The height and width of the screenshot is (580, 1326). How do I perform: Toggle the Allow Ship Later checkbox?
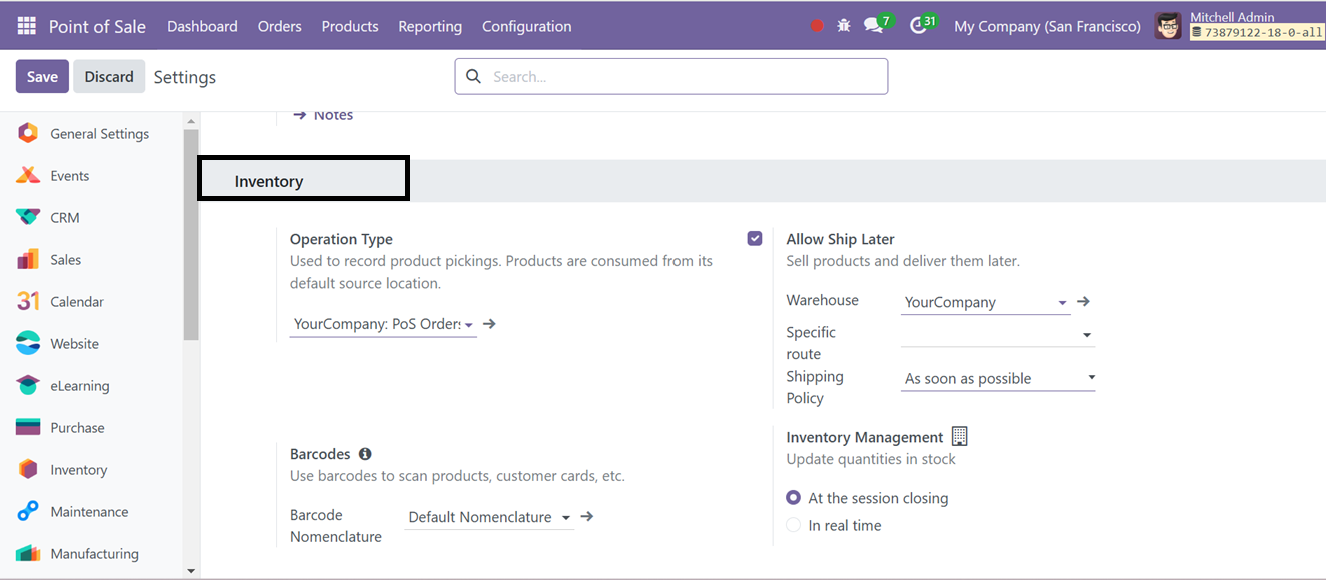pyautogui.click(x=755, y=238)
